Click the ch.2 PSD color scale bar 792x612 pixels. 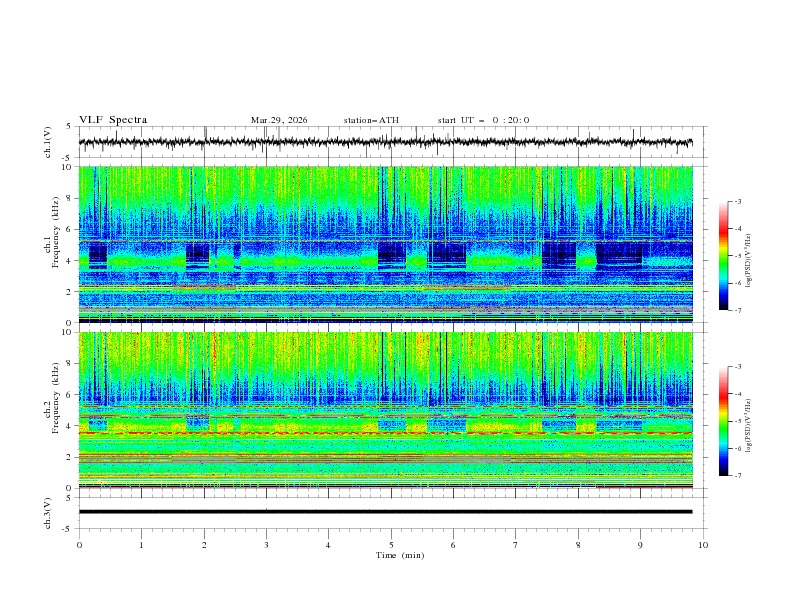coord(723,421)
